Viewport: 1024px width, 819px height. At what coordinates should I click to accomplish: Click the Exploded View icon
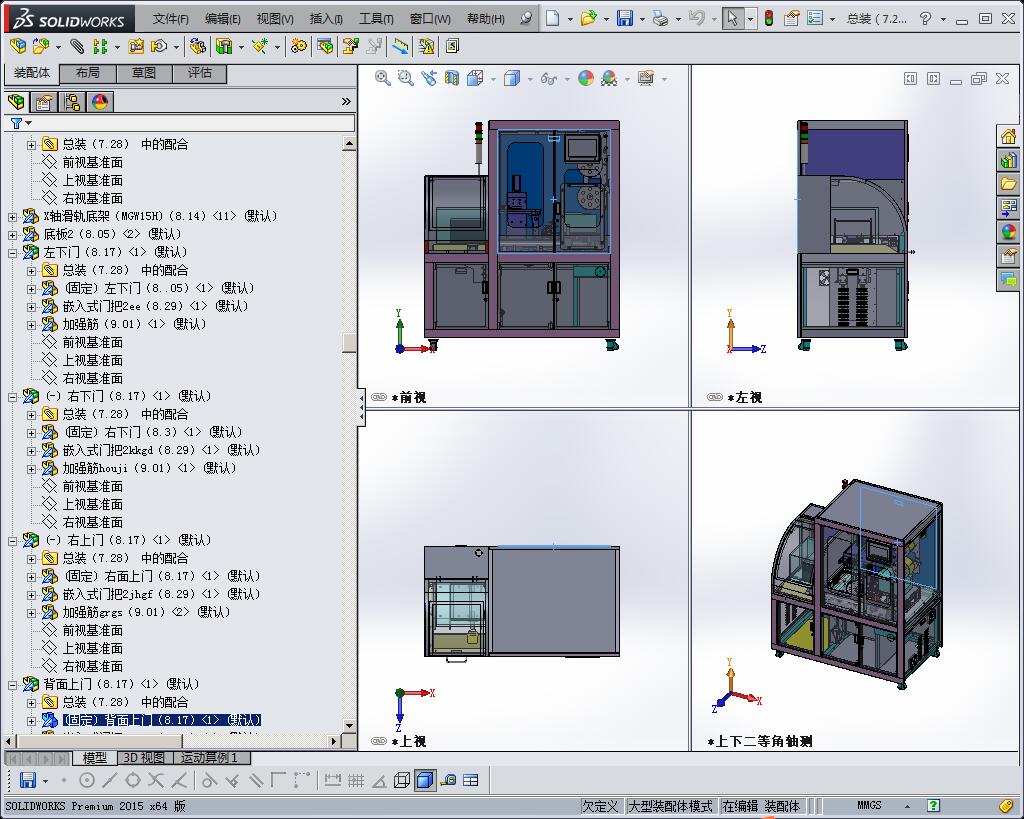(x=351, y=46)
